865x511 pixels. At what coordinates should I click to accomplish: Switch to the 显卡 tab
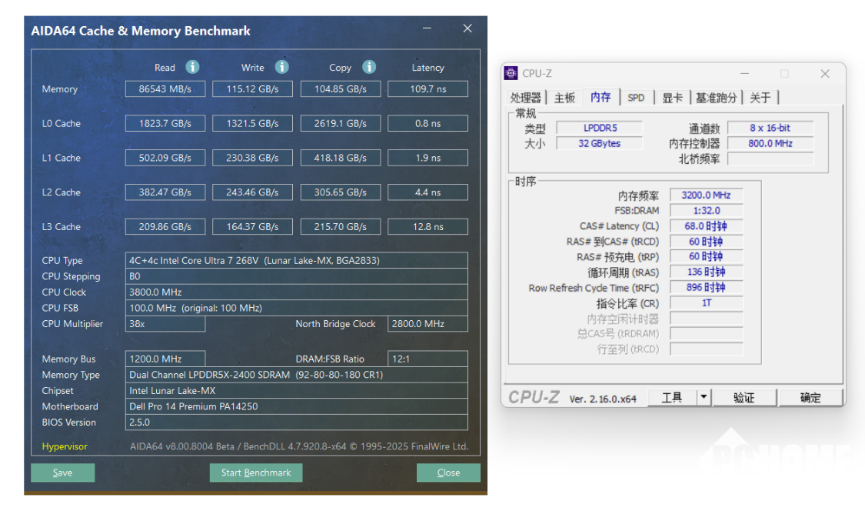tap(672, 97)
